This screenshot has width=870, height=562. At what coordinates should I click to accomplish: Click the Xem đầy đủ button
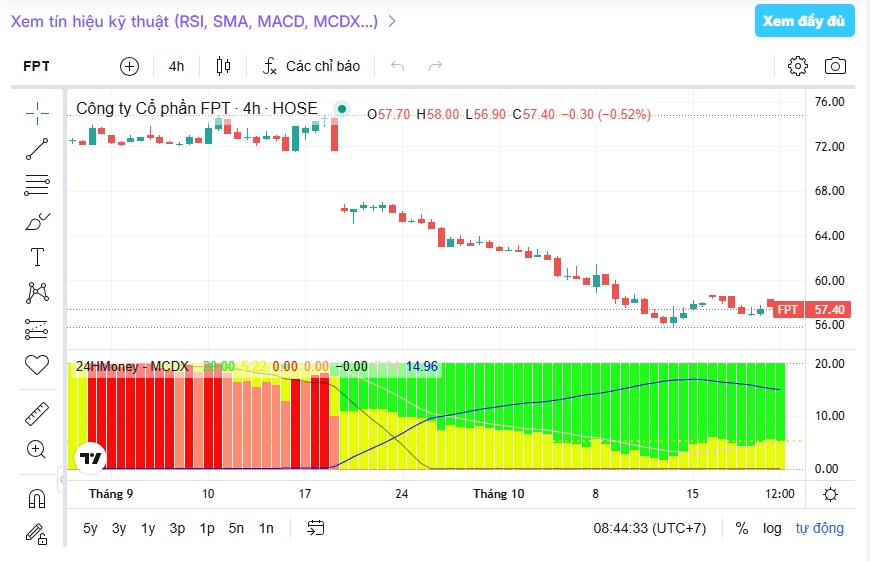click(x=805, y=21)
